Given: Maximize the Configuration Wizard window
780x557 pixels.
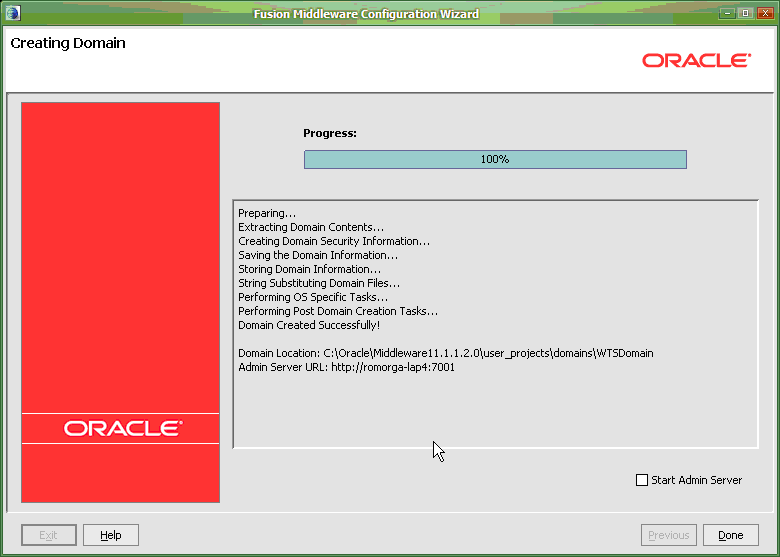Looking at the screenshot, I should click(746, 13).
